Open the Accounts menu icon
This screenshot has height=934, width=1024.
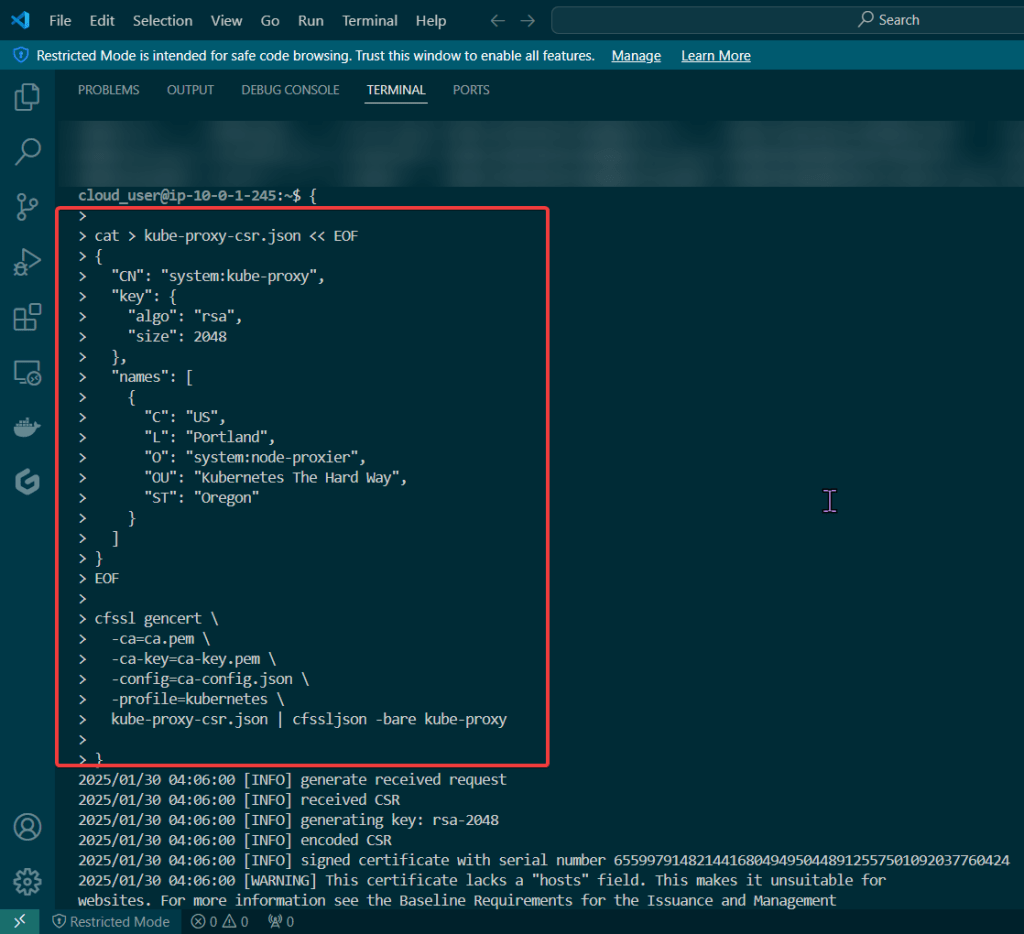(x=27, y=827)
